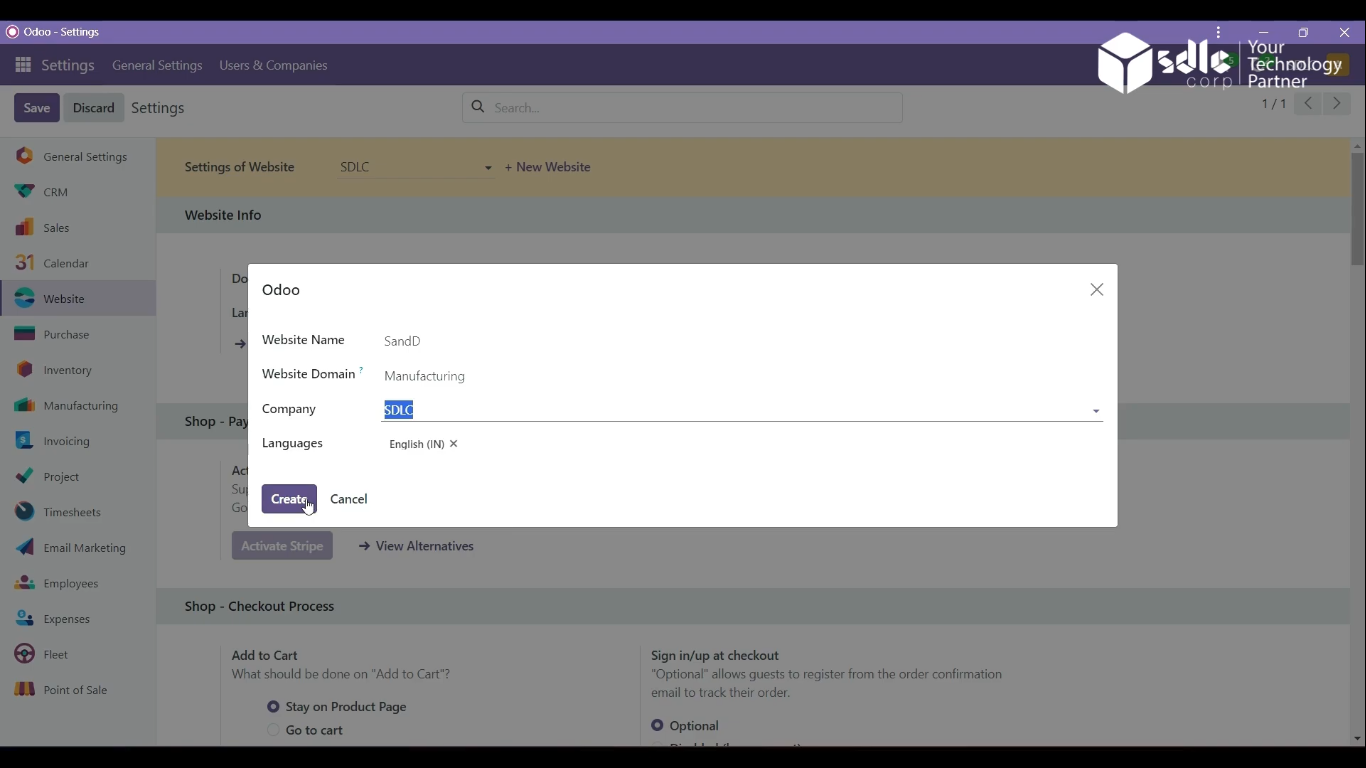Cancel the new website dialog
This screenshot has width=1366, height=768.
click(349, 499)
